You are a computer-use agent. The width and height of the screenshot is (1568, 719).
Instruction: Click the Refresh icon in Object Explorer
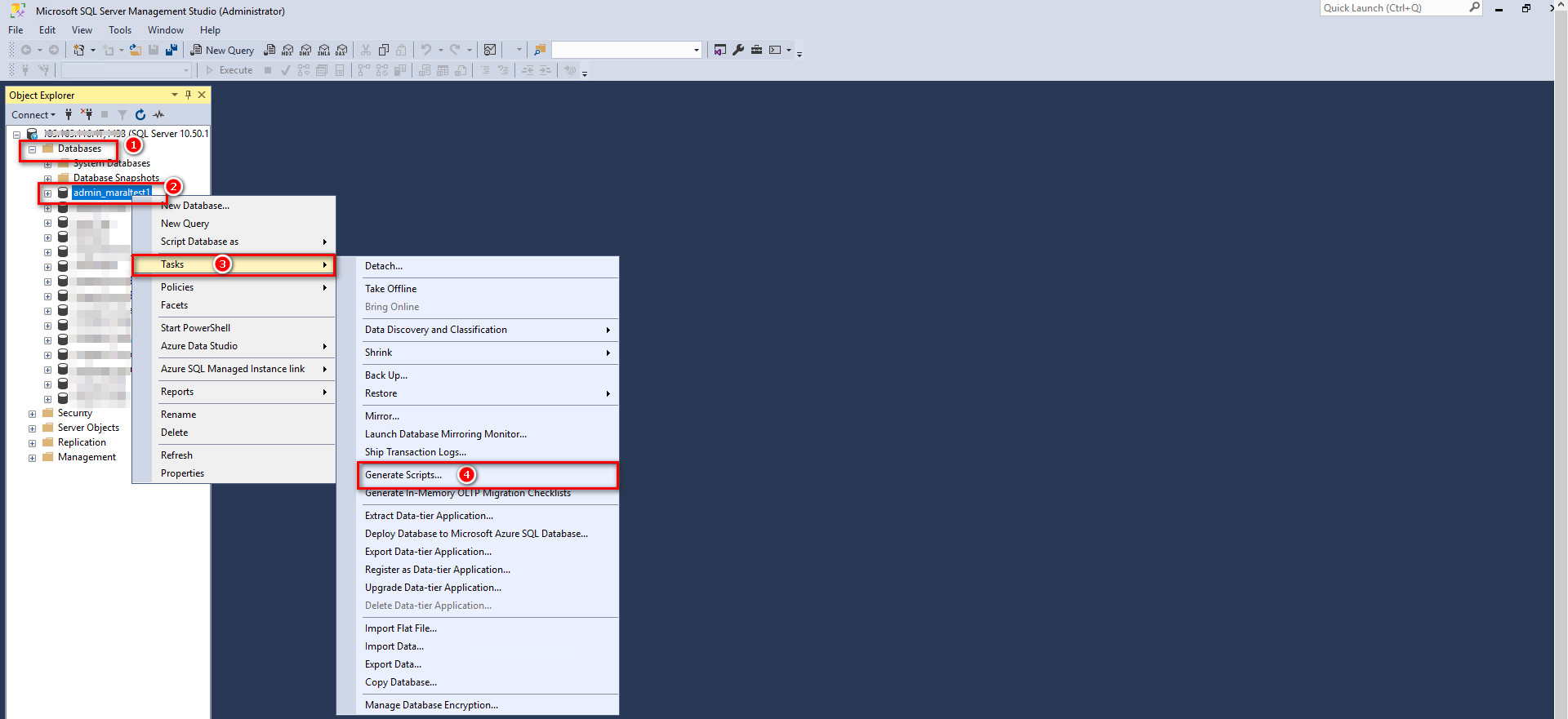tap(140, 115)
